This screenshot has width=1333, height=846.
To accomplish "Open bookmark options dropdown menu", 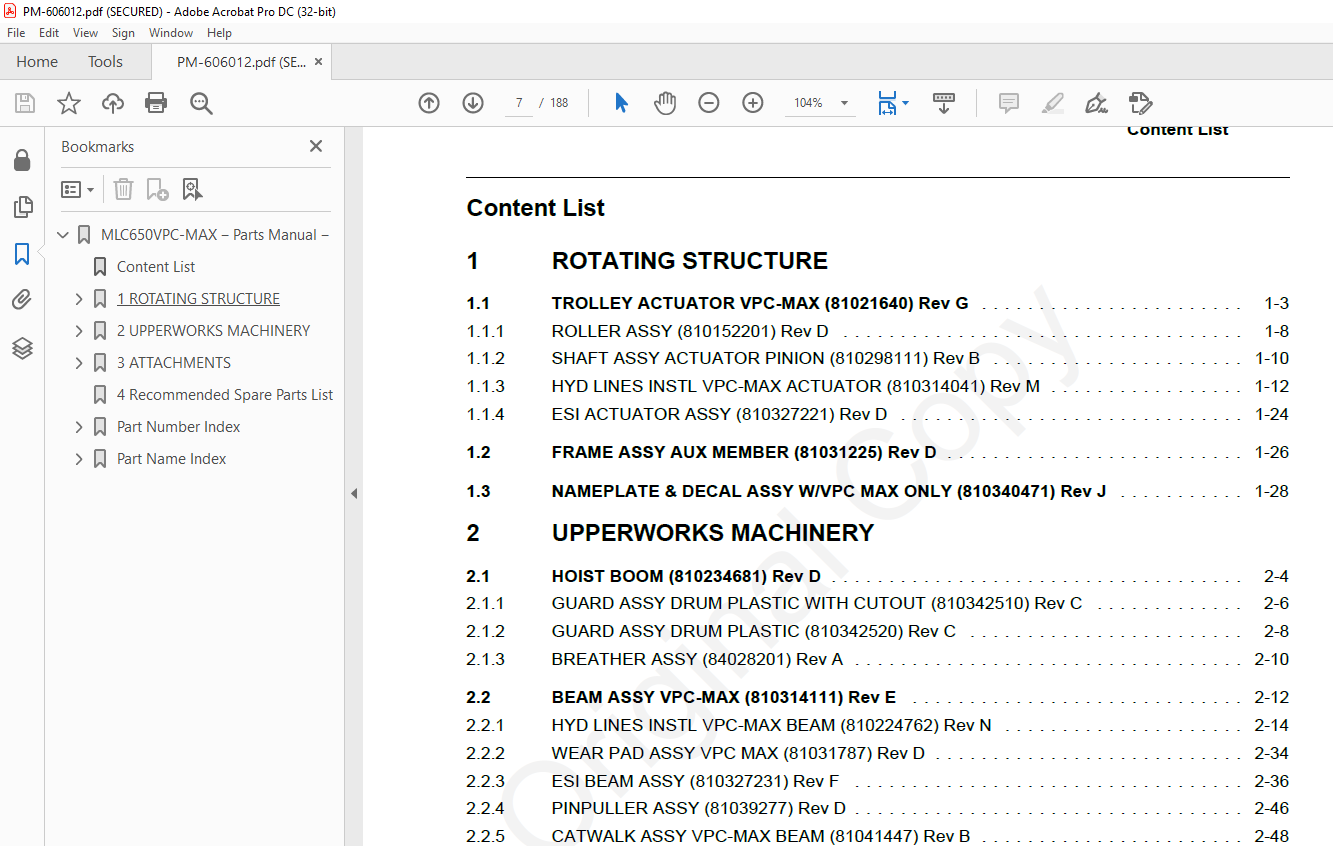I will [77, 189].
